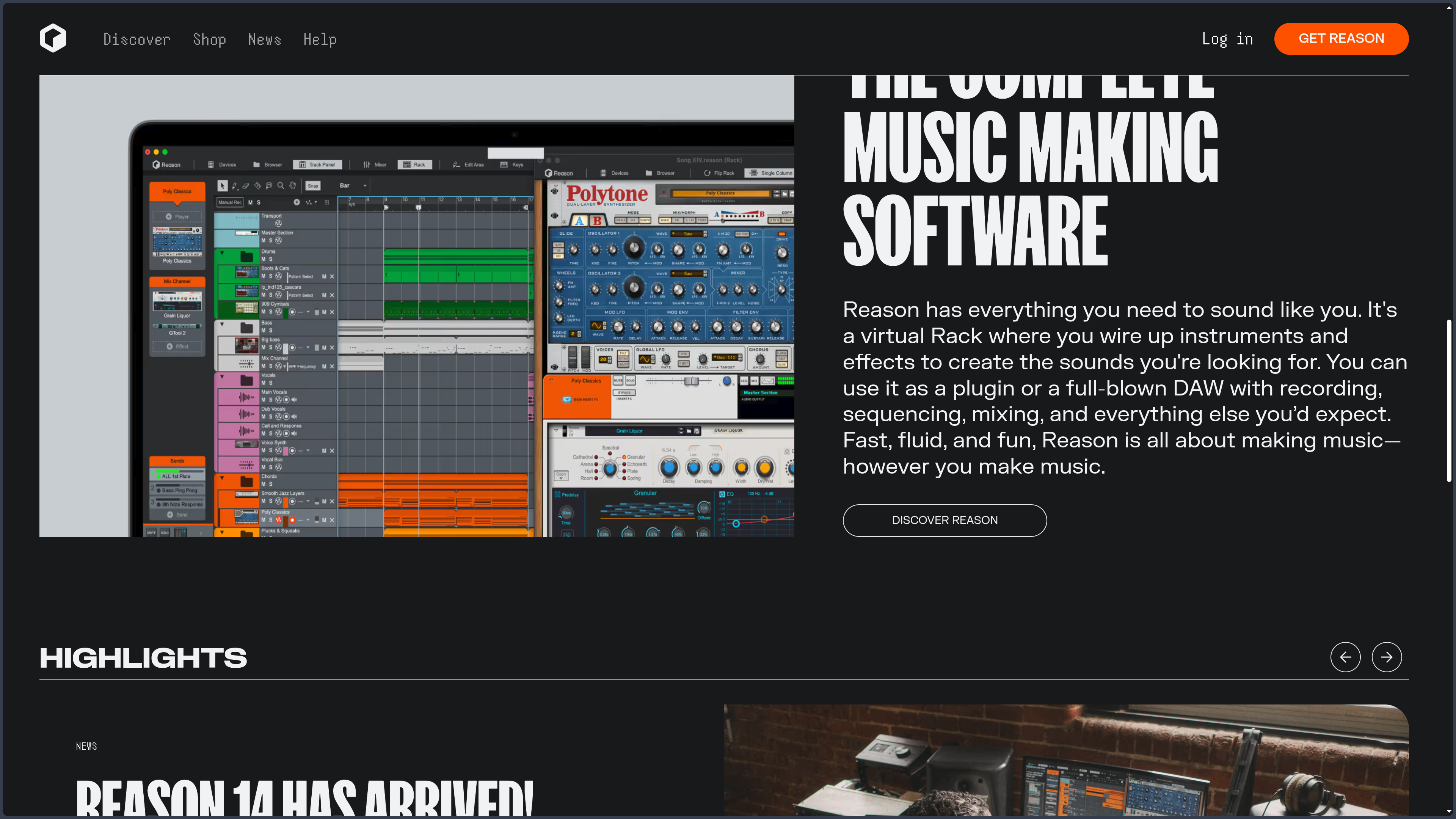Show next highlight with right arrow
The height and width of the screenshot is (819, 1456).
1387,657
